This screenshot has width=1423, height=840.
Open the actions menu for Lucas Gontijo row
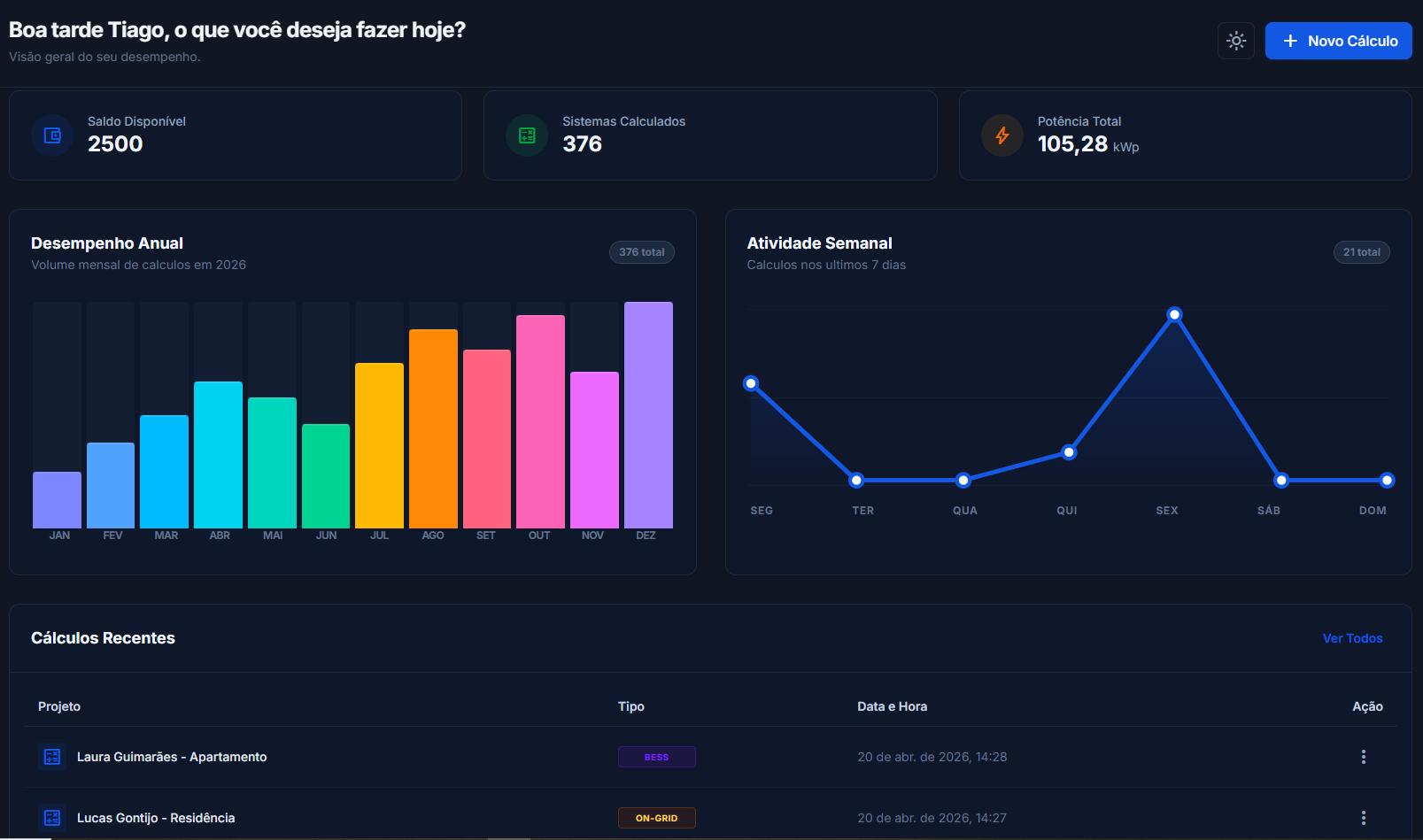(x=1363, y=817)
